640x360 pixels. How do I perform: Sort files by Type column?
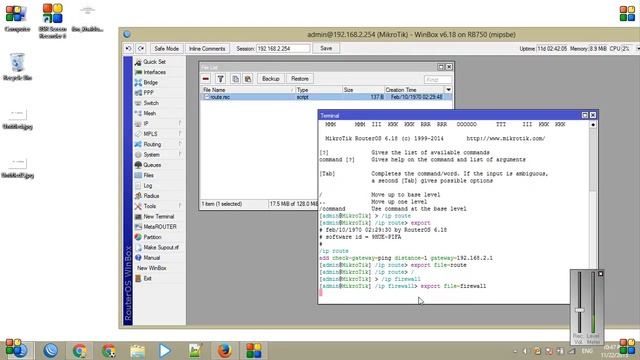coord(318,89)
